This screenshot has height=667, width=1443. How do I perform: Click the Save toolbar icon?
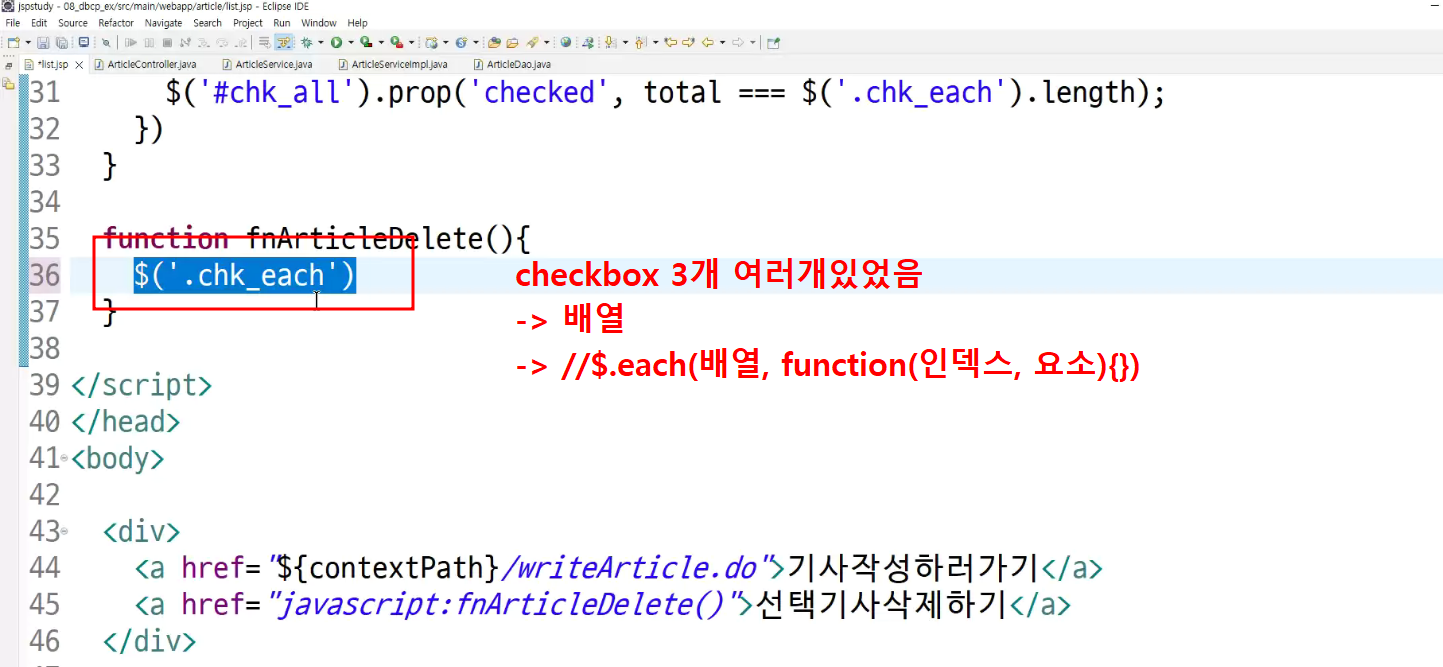pos(43,42)
